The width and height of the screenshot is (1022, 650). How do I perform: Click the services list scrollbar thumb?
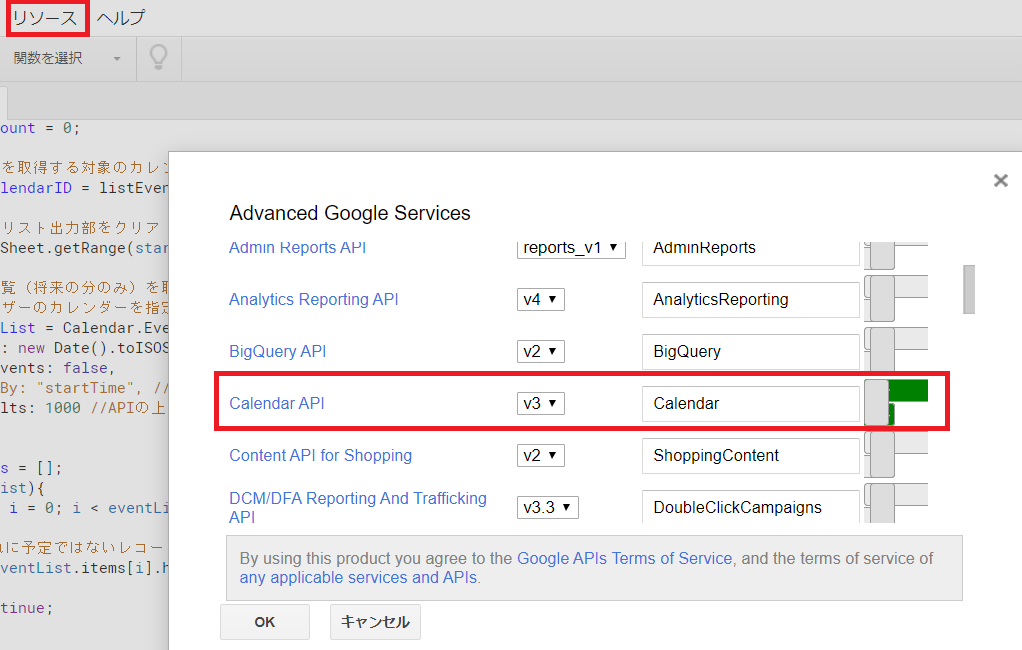[969, 289]
